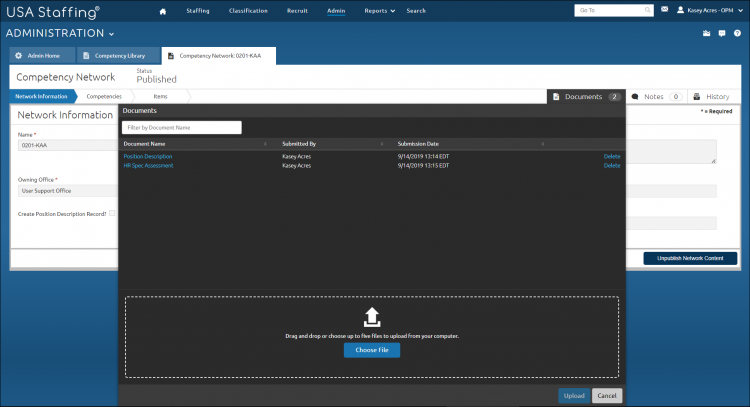Viewport: 750px width, 407px height.
Task: Open the Notes panel tab
Action: pos(656,97)
